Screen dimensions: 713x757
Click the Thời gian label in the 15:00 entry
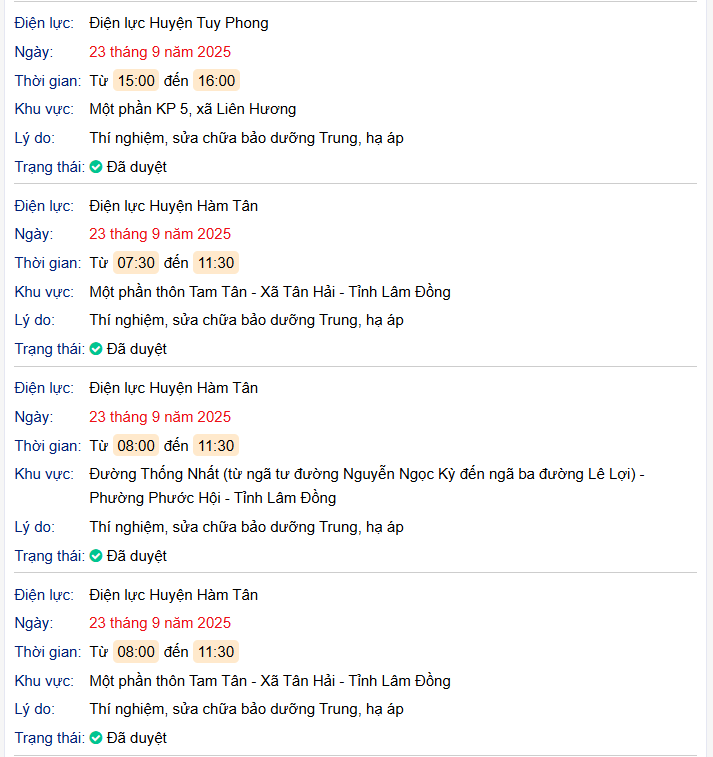[x=47, y=81]
